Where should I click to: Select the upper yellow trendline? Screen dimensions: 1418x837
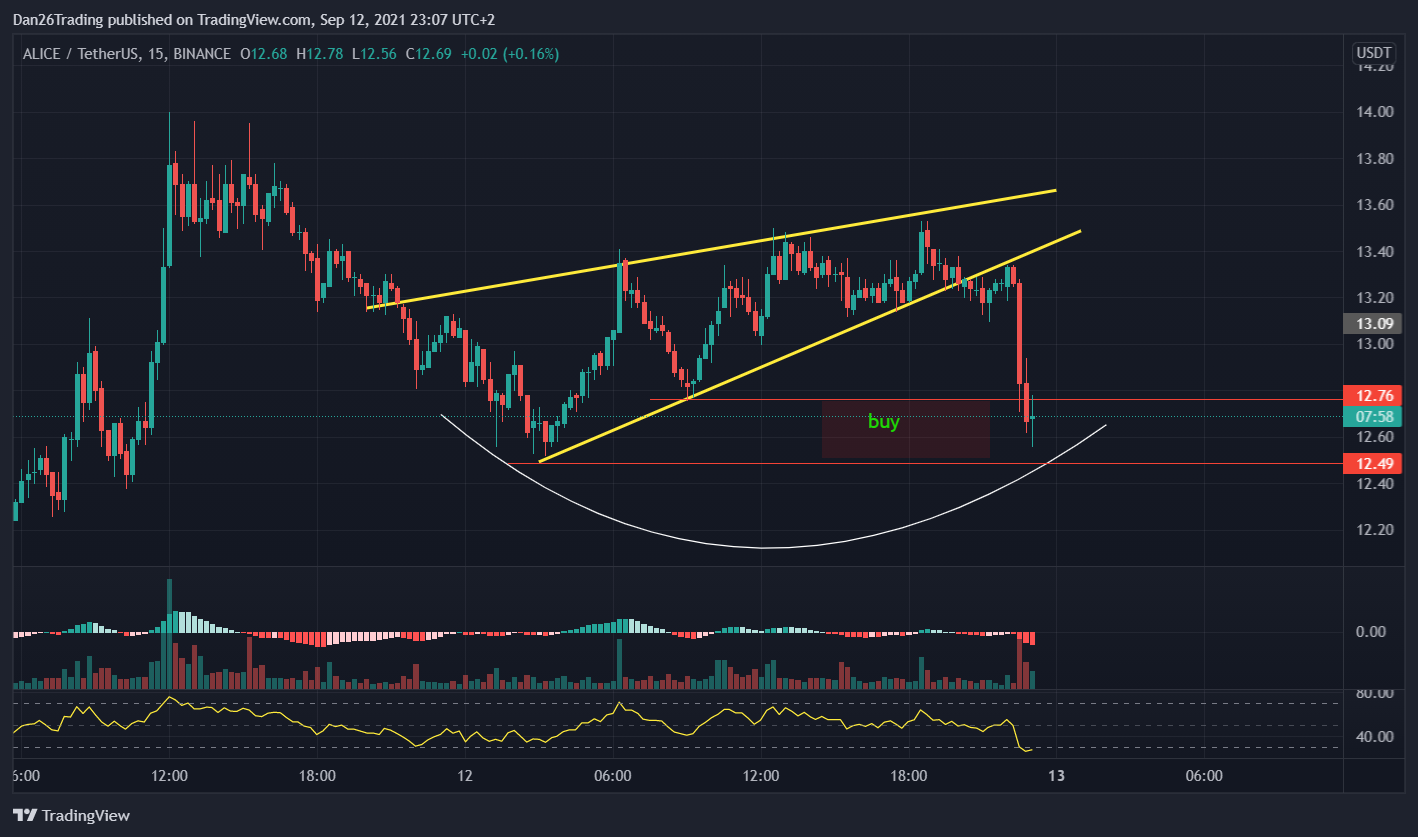click(x=711, y=249)
